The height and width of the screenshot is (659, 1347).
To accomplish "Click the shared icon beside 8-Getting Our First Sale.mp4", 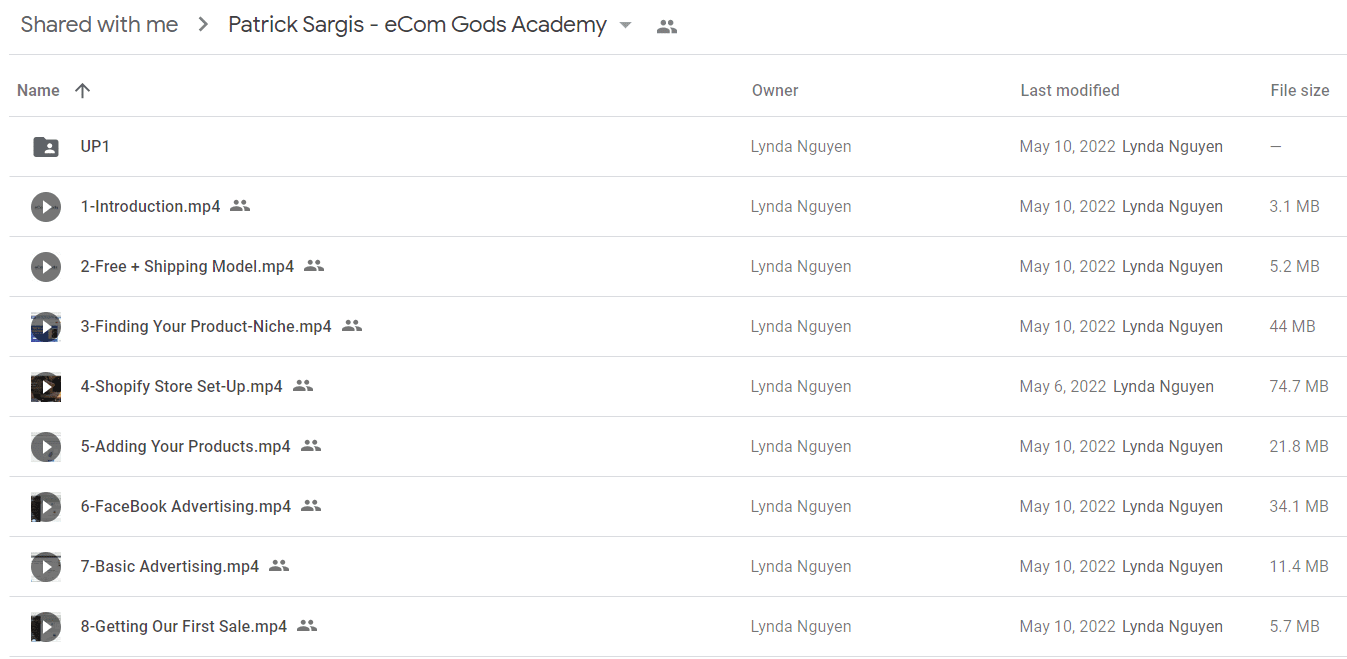I will (307, 626).
